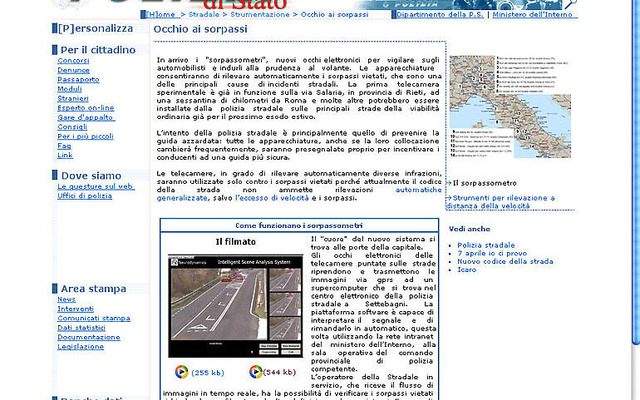Open the Italy map thumbnail of sorpassometri

tap(510, 107)
